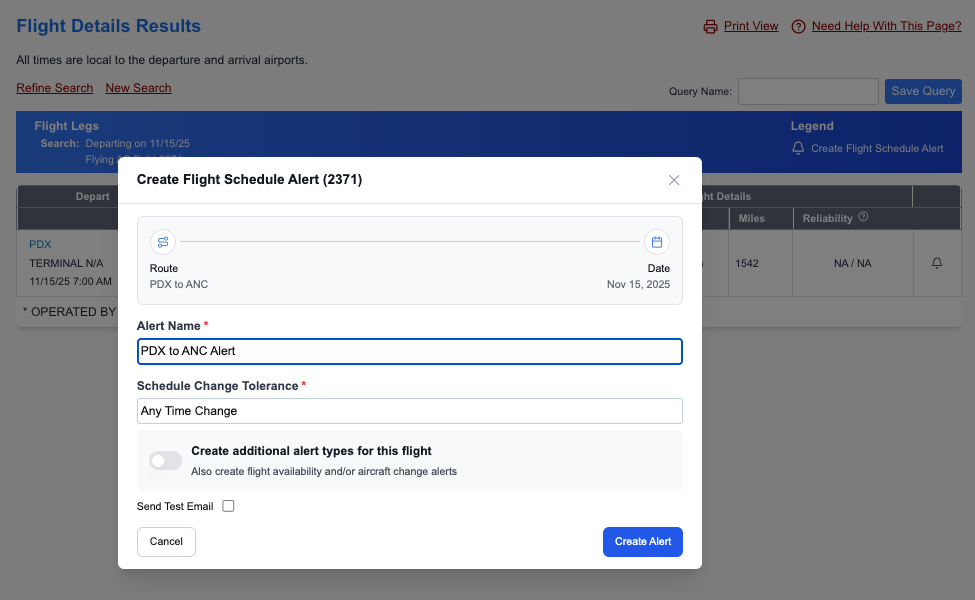Click the Refine Search link
The width and height of the screenshot is (975, 600).
click(x=54, y=88)
